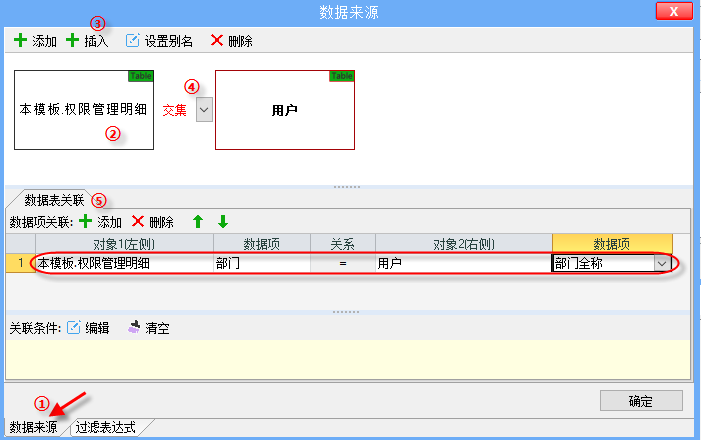Click the 本模板.权限管理明细 cell in row 1

[124, 263]
